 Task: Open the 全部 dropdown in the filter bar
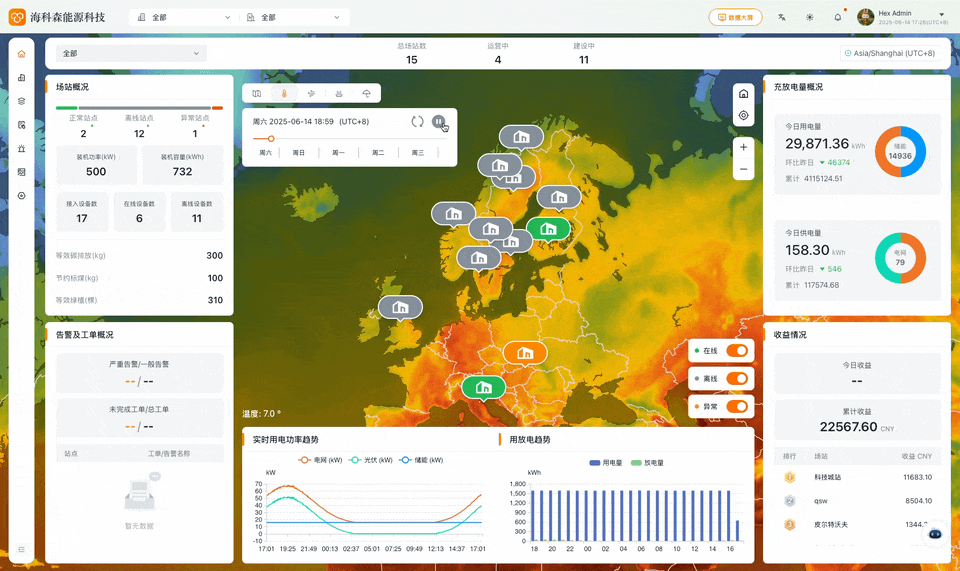tap(130, 53)
